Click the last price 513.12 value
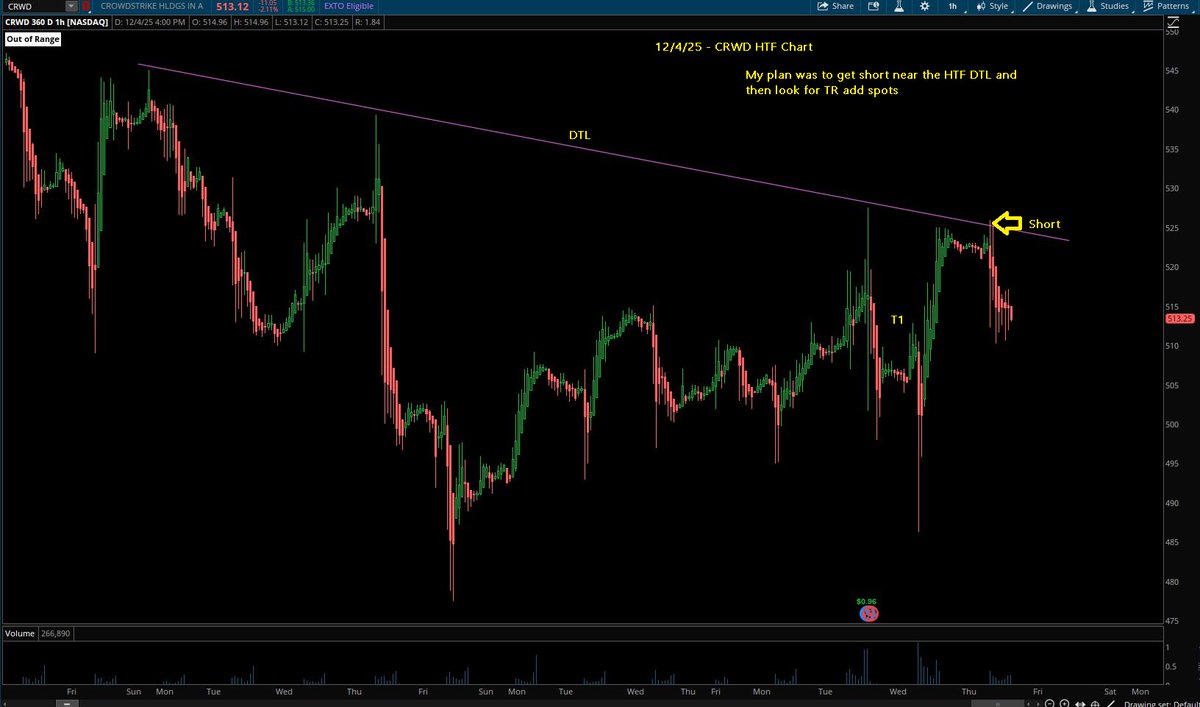1200x707 pixels. (x=232, y=7)
